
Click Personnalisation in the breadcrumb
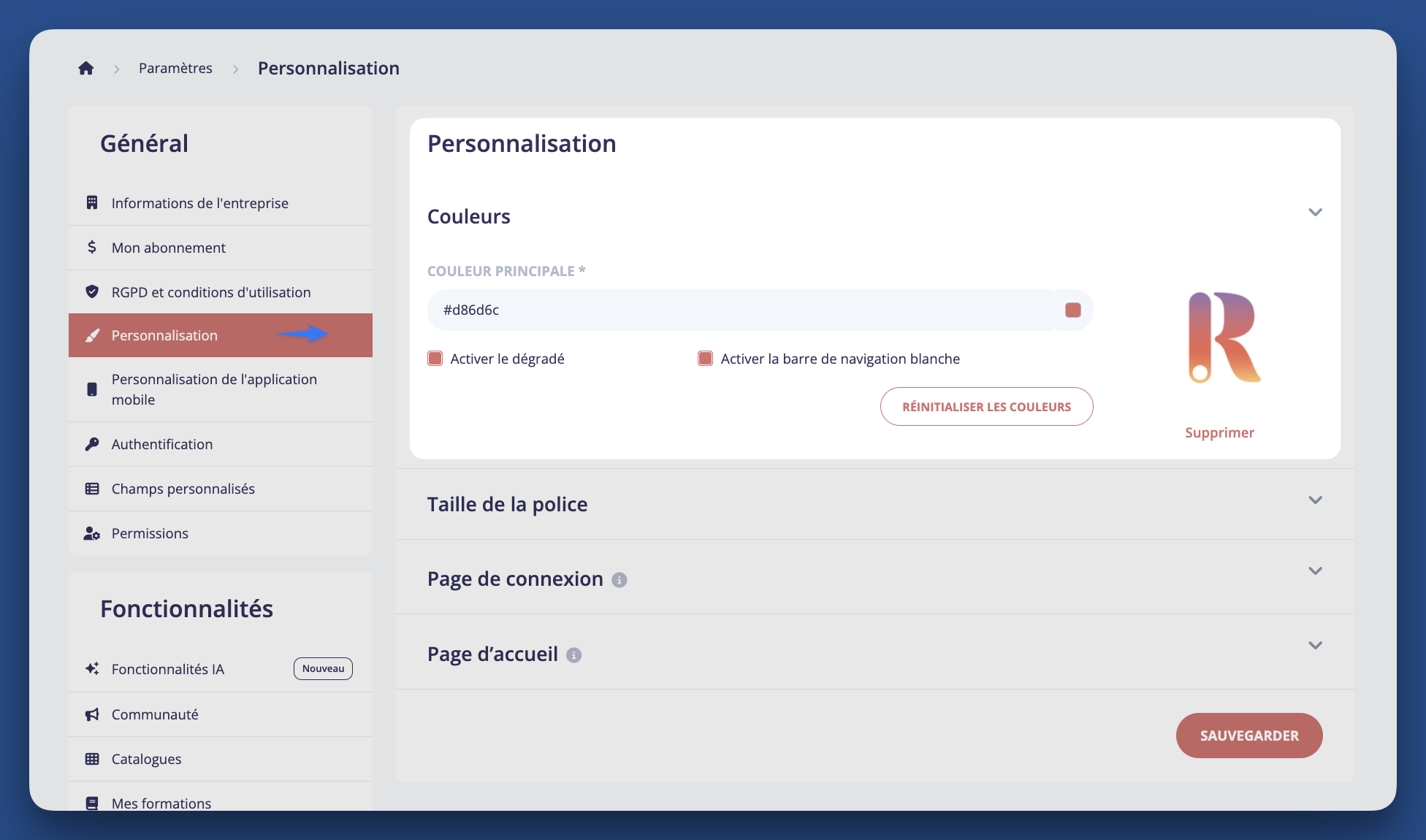[x=329, y=68]
